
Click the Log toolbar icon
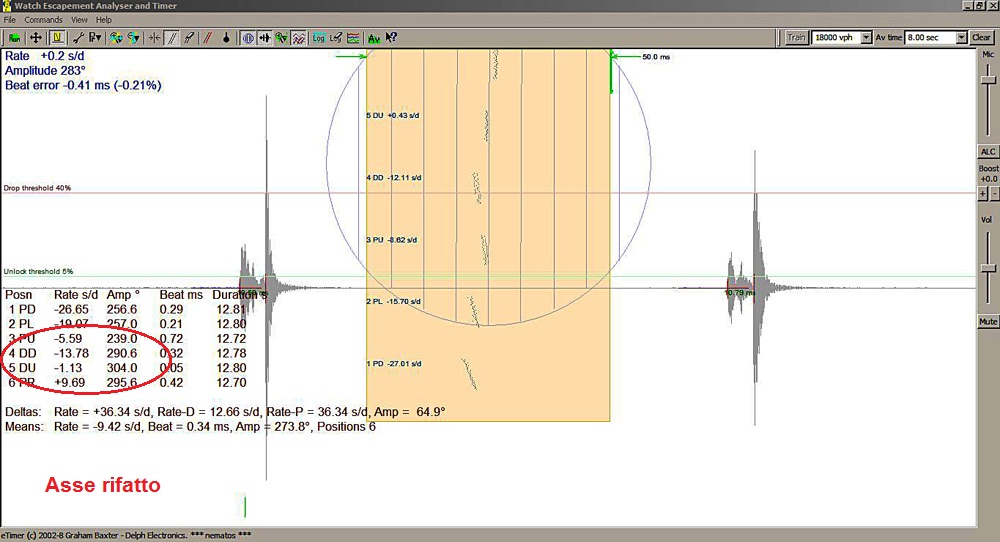point(318,38)
